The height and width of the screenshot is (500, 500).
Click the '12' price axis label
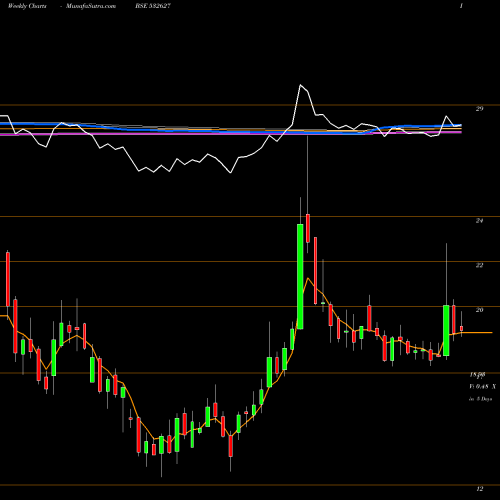(x=479, y=489)
